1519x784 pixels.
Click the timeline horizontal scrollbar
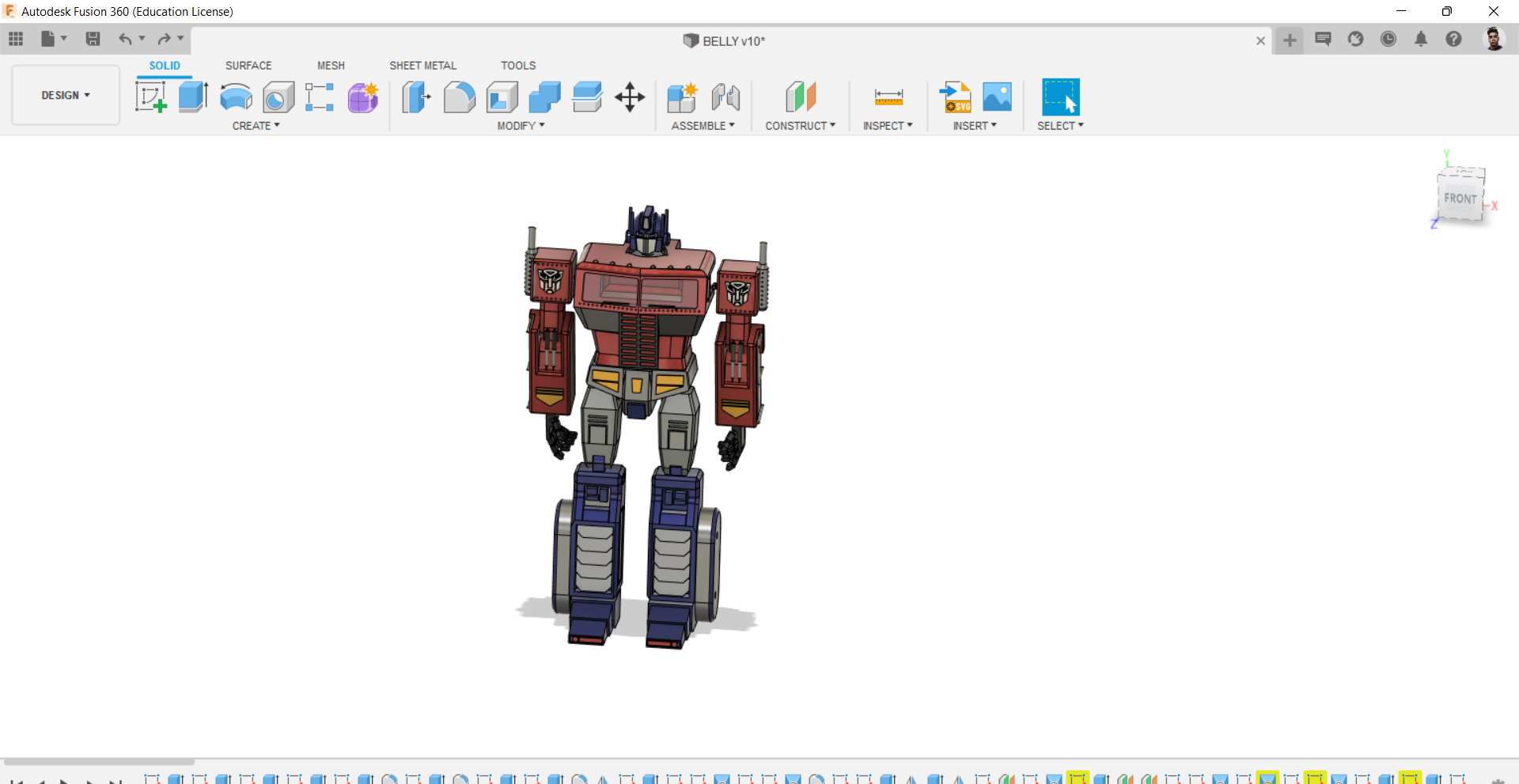[x=99, y=762]
